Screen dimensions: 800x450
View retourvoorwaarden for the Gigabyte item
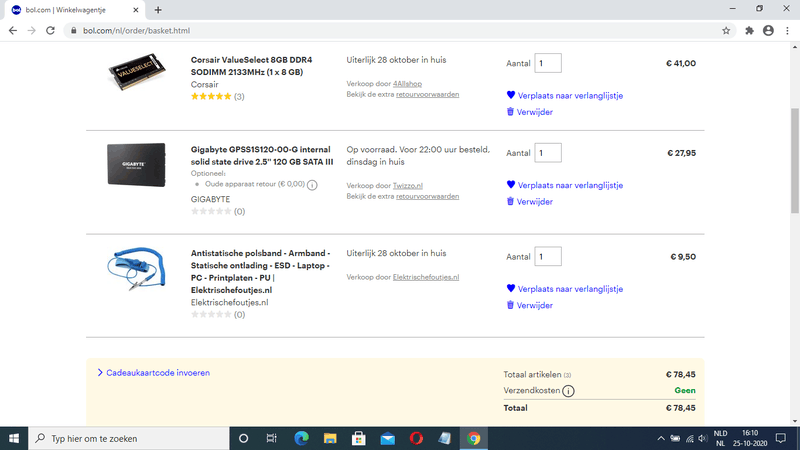(x=428, y=196)
